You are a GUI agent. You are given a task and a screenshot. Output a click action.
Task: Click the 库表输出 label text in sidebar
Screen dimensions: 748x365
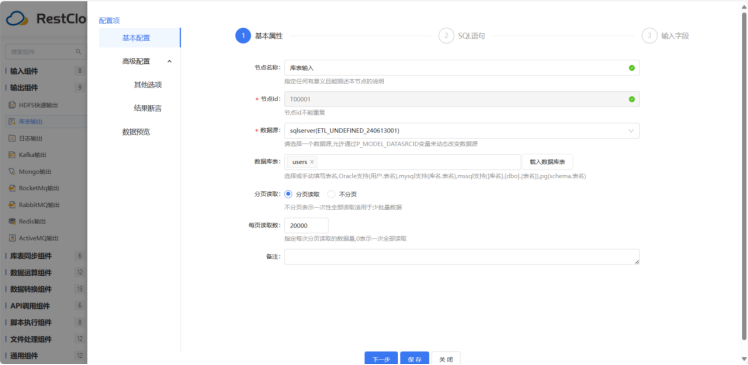[31, 122]
